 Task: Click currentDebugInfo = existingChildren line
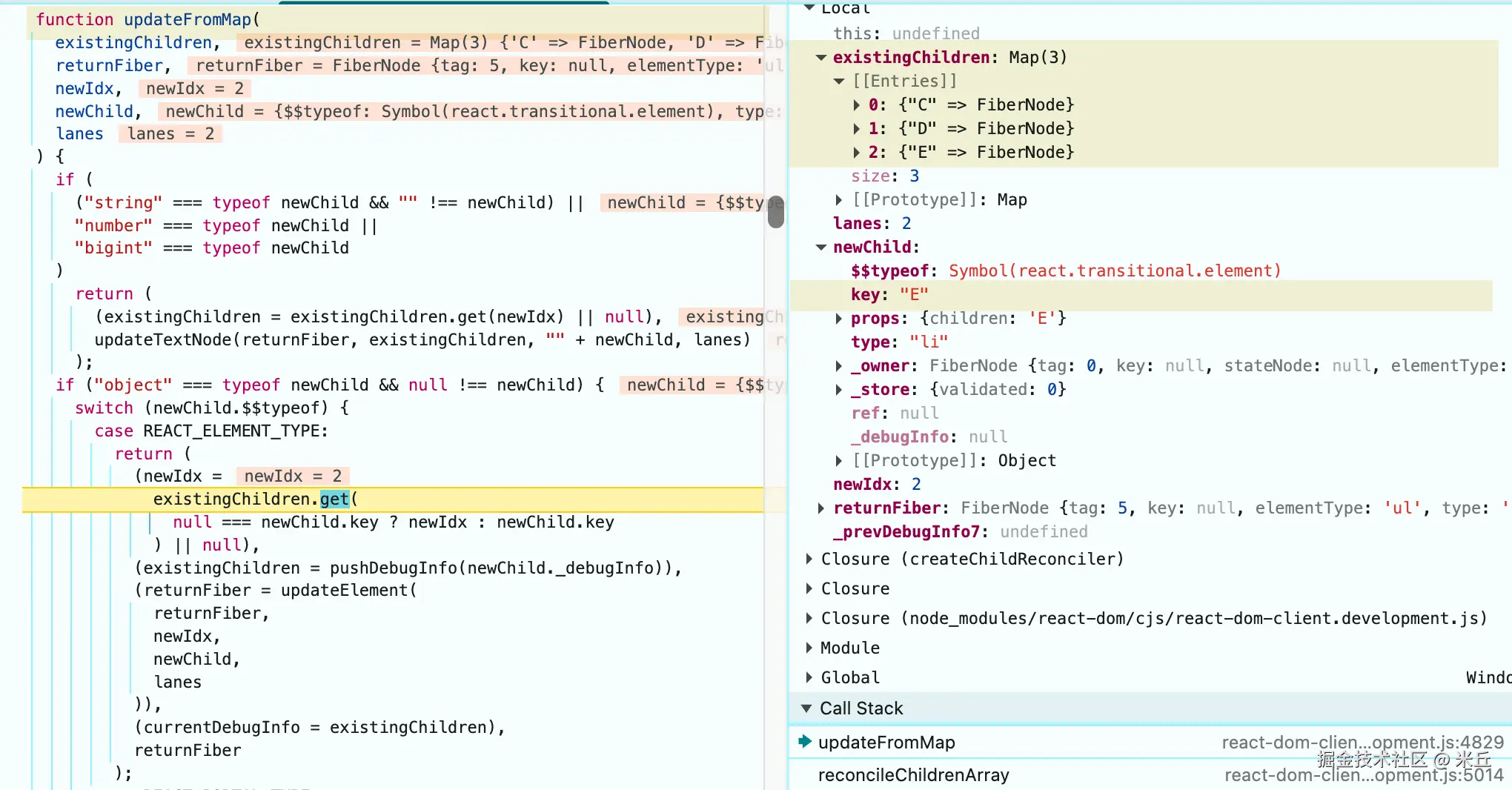pos(319,728)
